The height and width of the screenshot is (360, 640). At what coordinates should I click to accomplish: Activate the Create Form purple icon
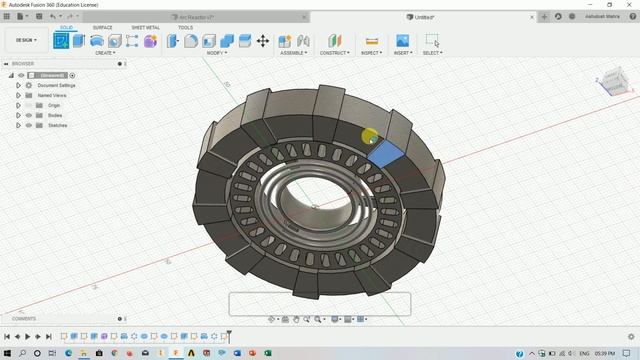pyautogui.click(x=150, y=41)
